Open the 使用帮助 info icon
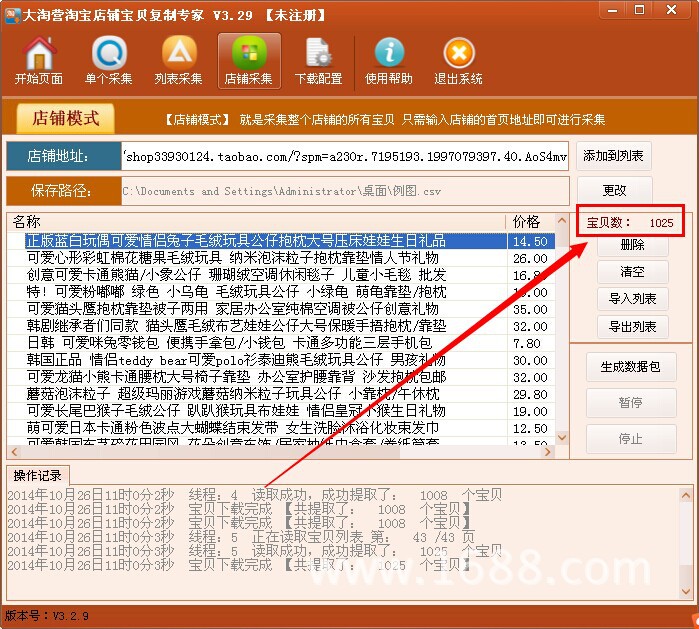 coord(389,61)
